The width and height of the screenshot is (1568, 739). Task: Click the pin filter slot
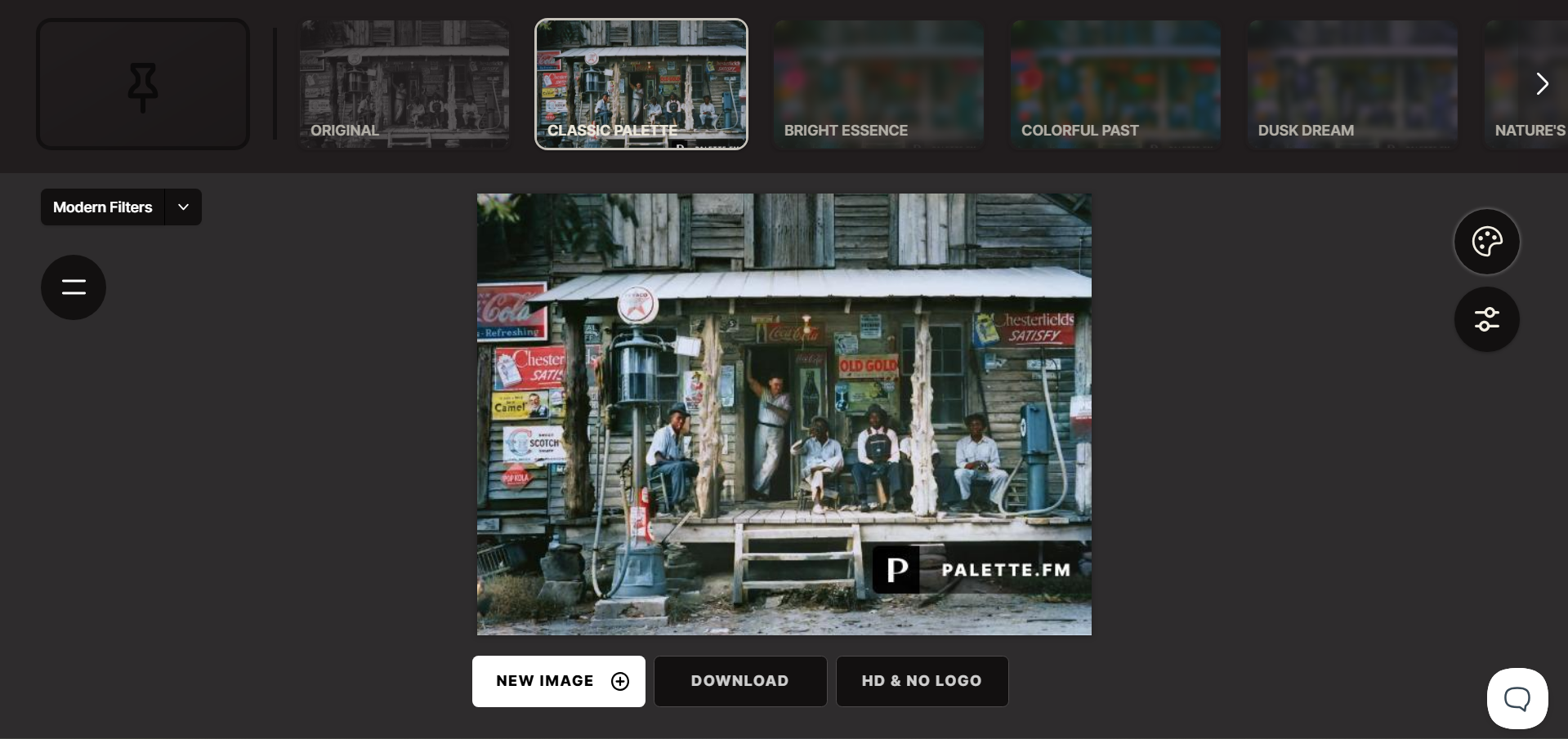pyautogui.click(x=143, y=84)
